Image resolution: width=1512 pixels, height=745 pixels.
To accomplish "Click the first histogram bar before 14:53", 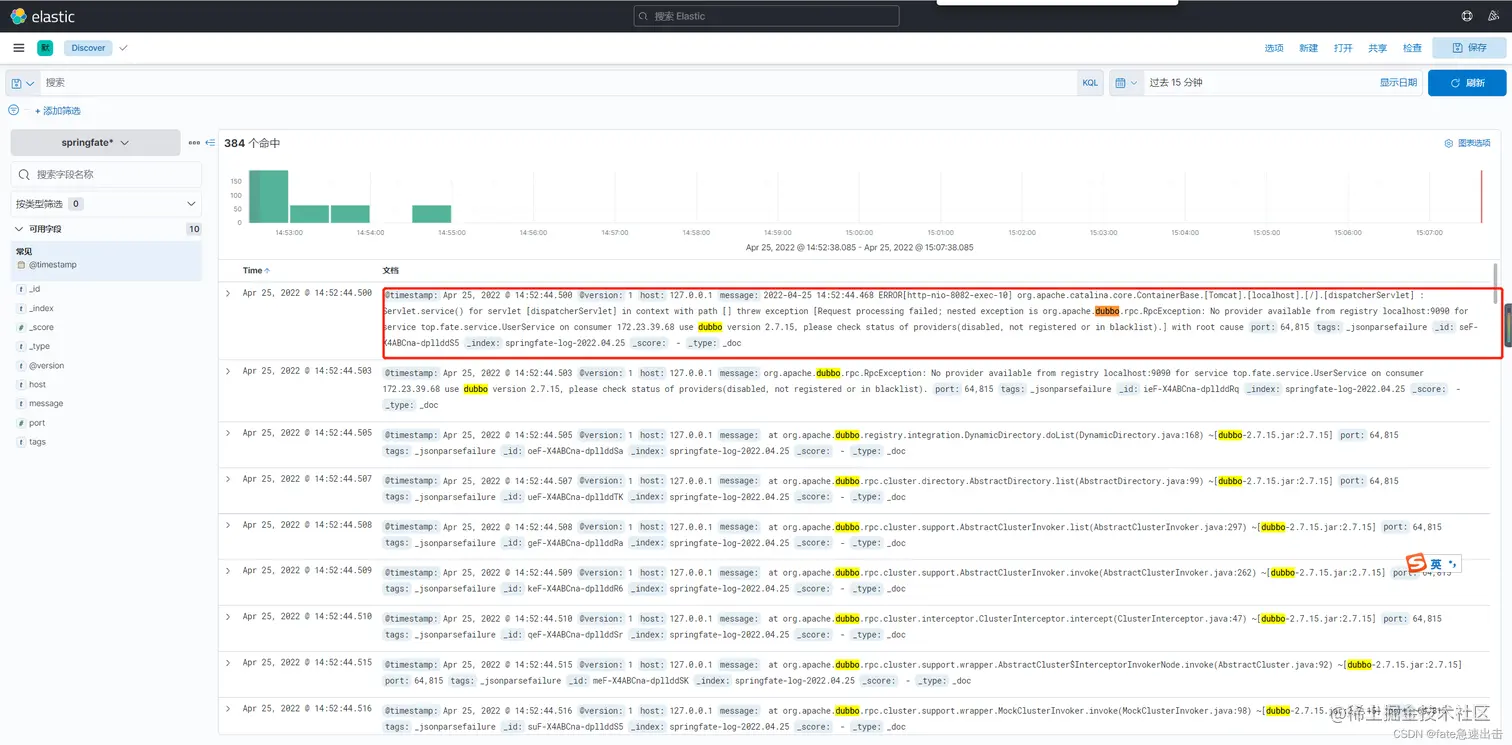I will click(269, 197).
